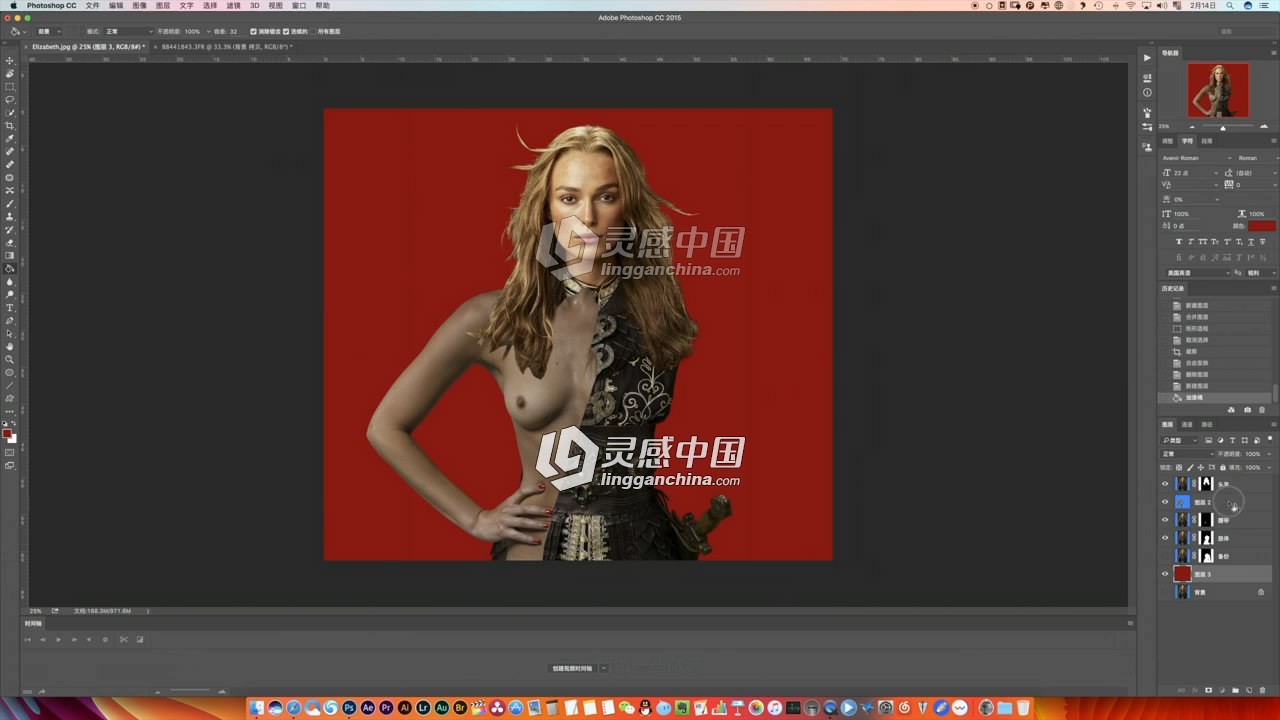
Task: Open the 图像 menu
Action: (139, 5)
